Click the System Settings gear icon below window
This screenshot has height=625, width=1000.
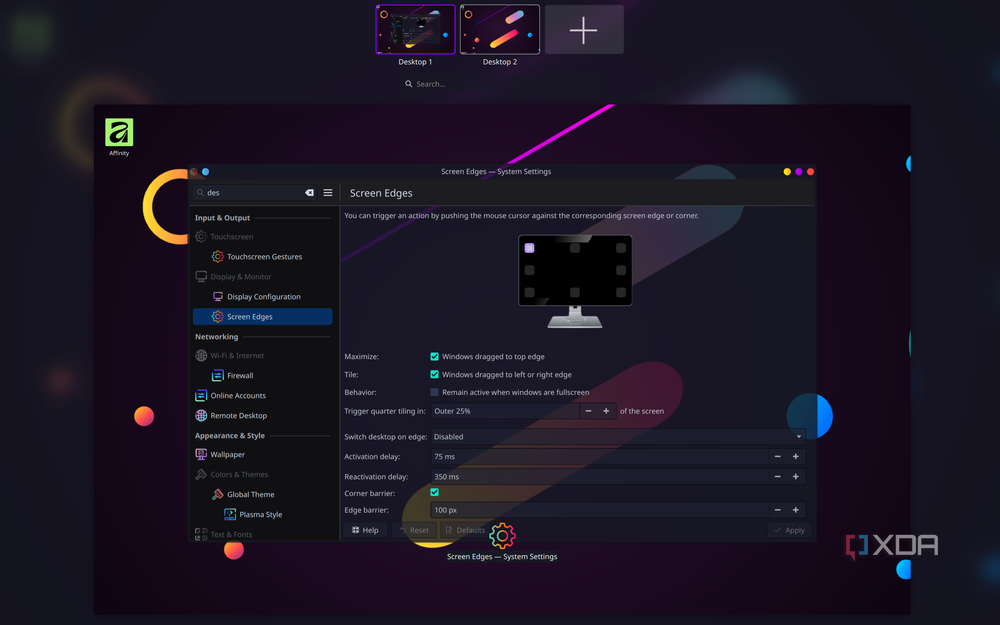(x=502, y=536)
